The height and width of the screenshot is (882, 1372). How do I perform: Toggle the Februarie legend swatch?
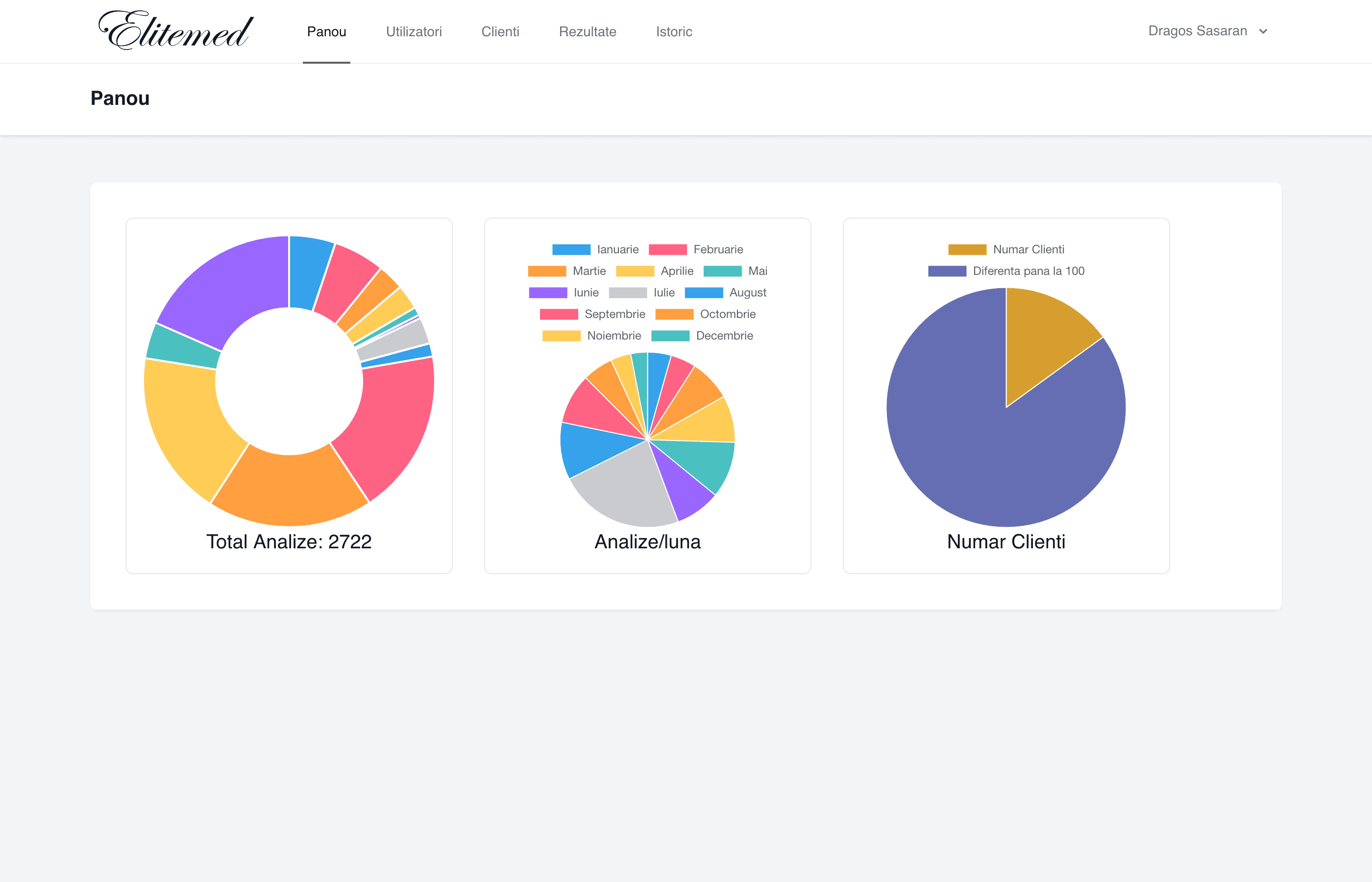[668, 250]
